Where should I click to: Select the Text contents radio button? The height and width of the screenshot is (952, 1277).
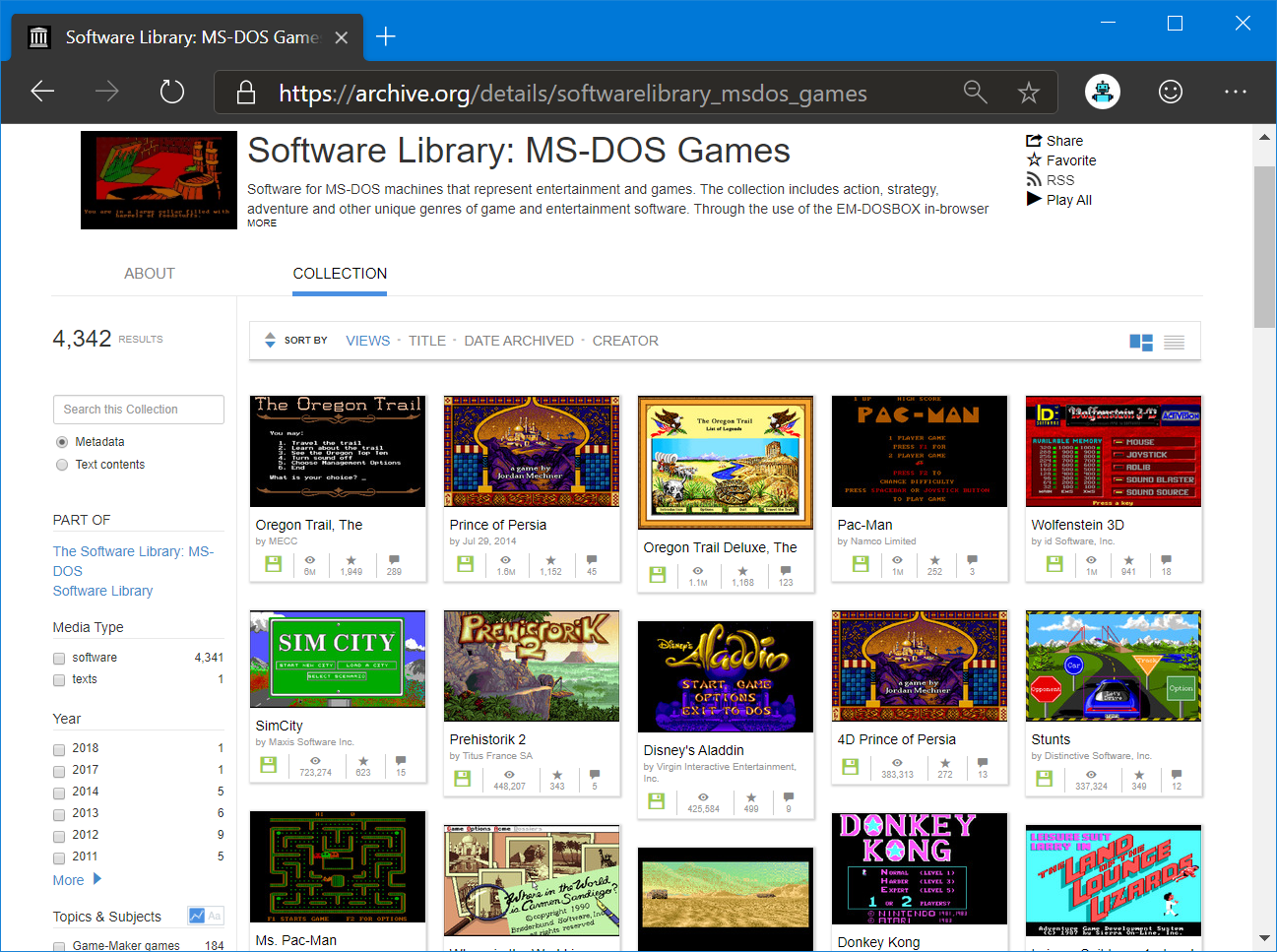tap(62, 465)
